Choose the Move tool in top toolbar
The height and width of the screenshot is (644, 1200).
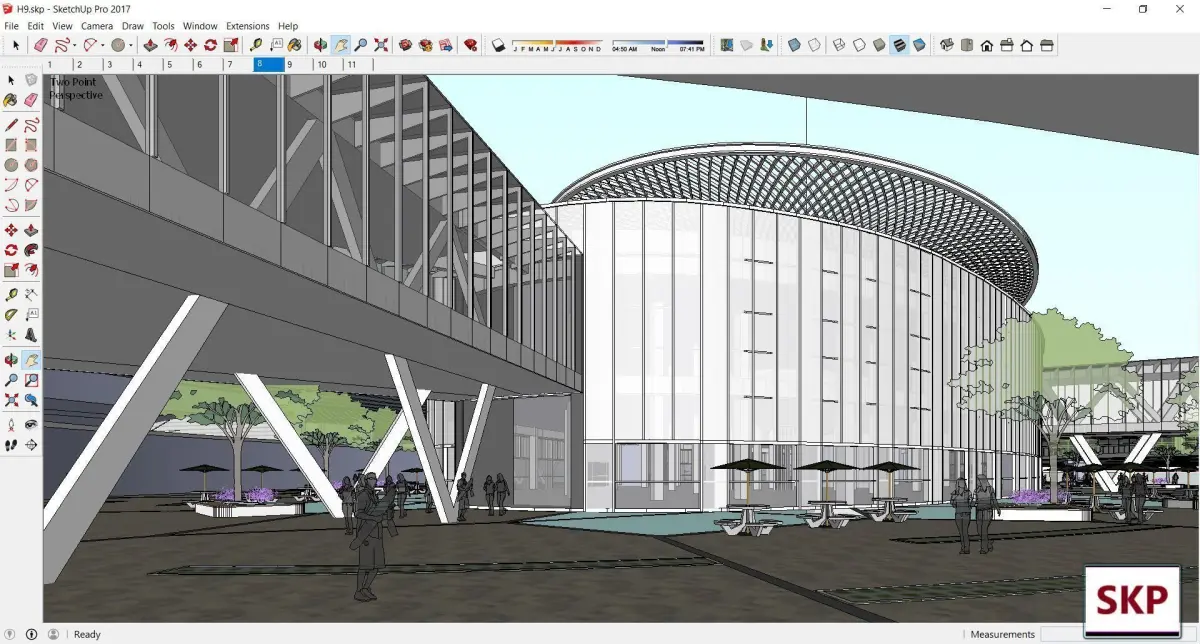coord(190,45)
